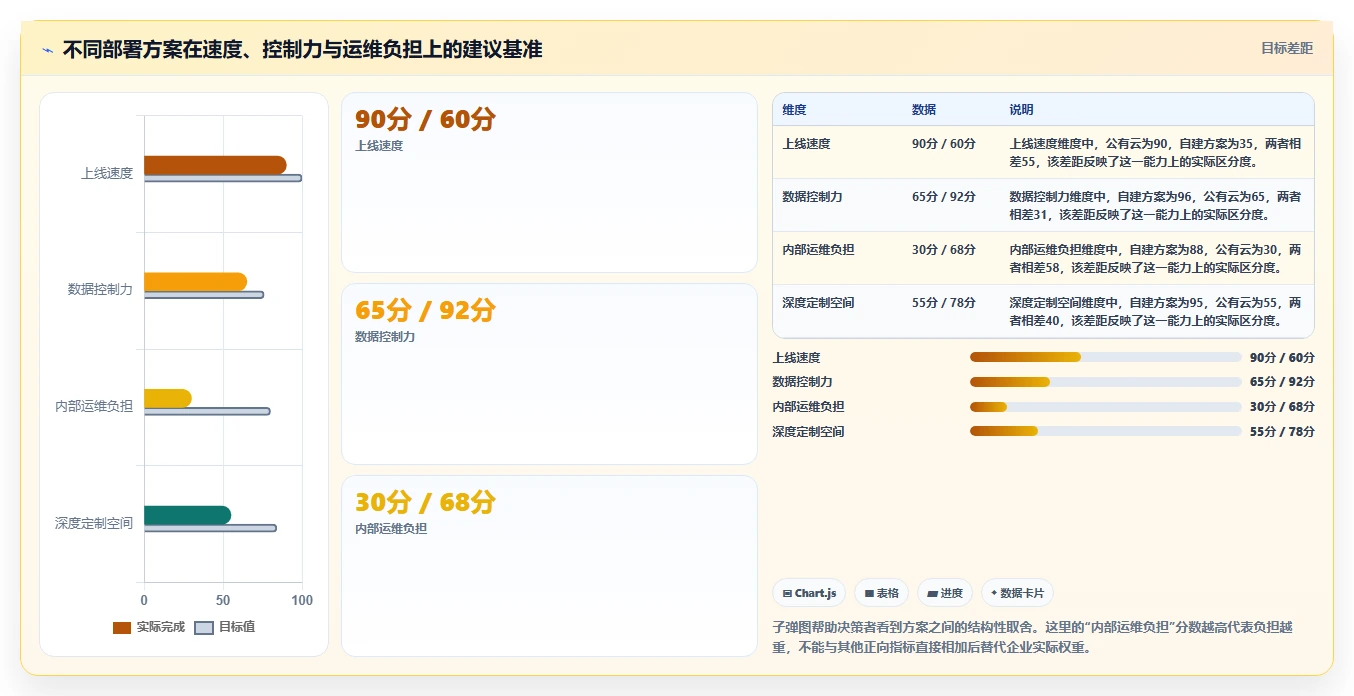Click the 上线速度 progress bar below the table
This screenshot has width=1354, height=696.
(x=1105, y=357)
